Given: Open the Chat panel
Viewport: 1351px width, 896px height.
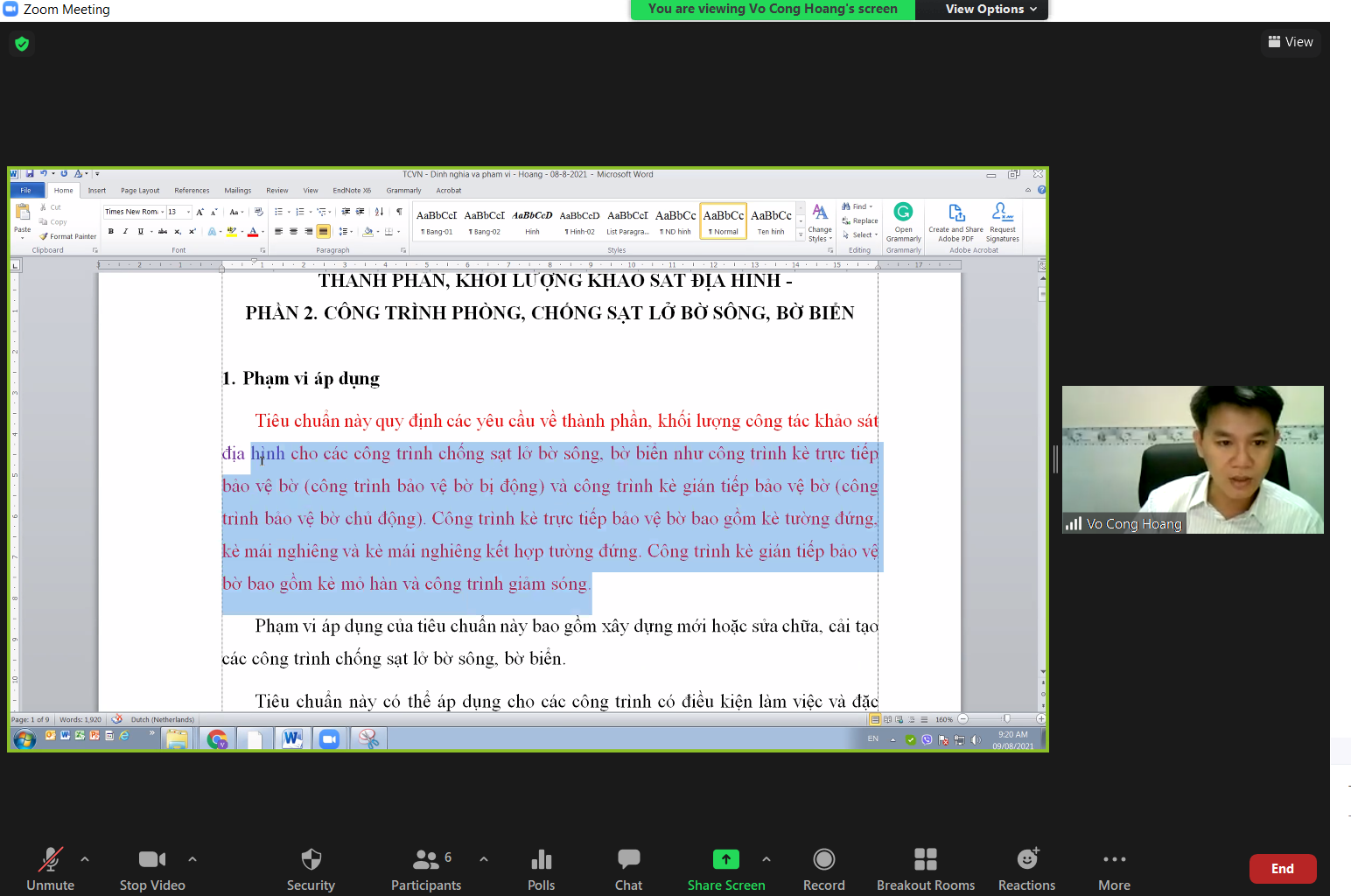Looking at the screenshot, I should 628,869.
